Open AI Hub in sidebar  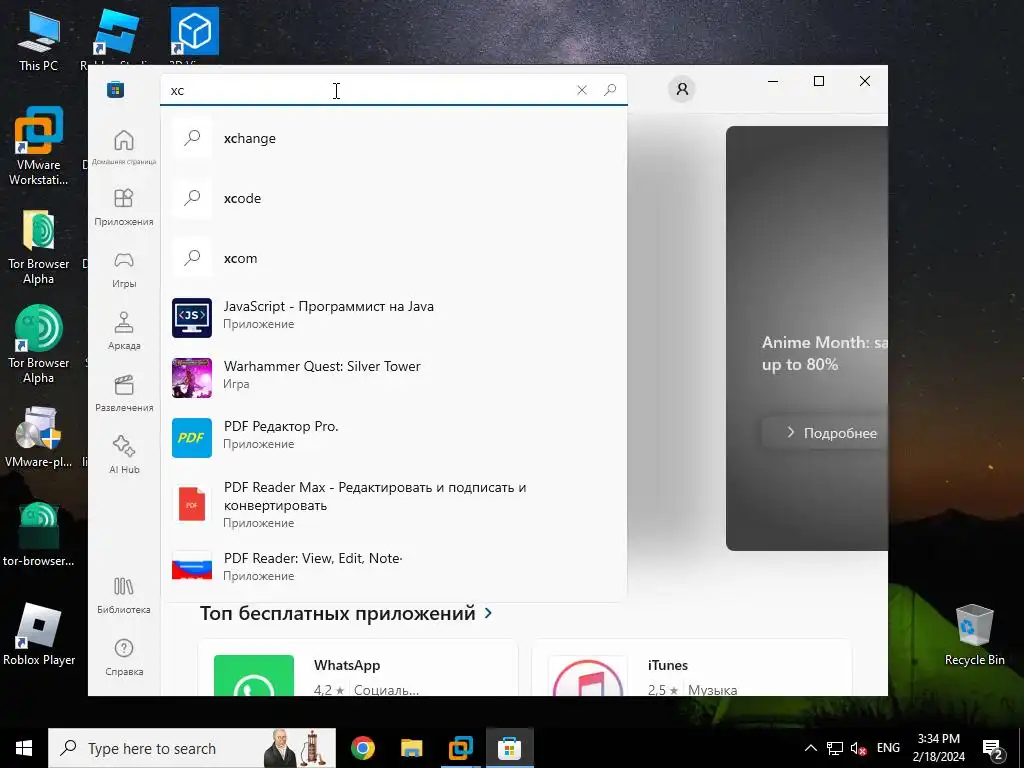pyautogui.click(x=124, y=455)
